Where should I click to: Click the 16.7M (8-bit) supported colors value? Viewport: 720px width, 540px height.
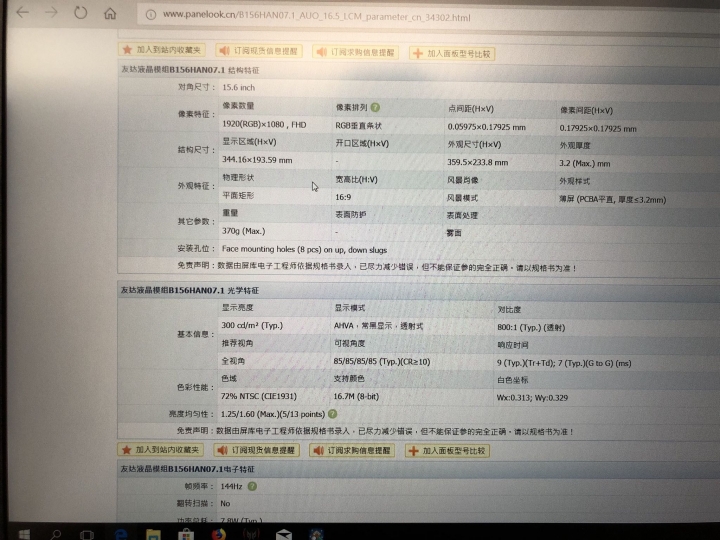point(356,396)
